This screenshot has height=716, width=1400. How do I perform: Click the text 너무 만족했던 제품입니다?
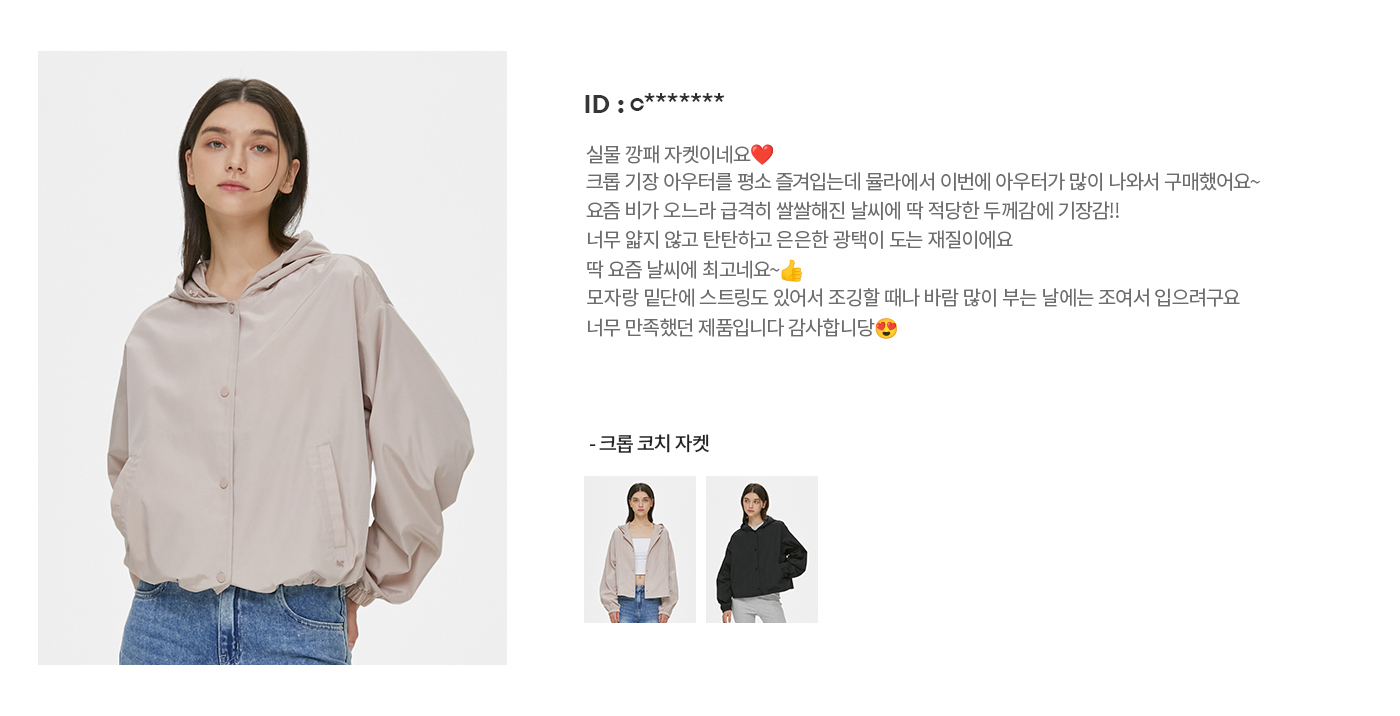click(x=685, y=328)
